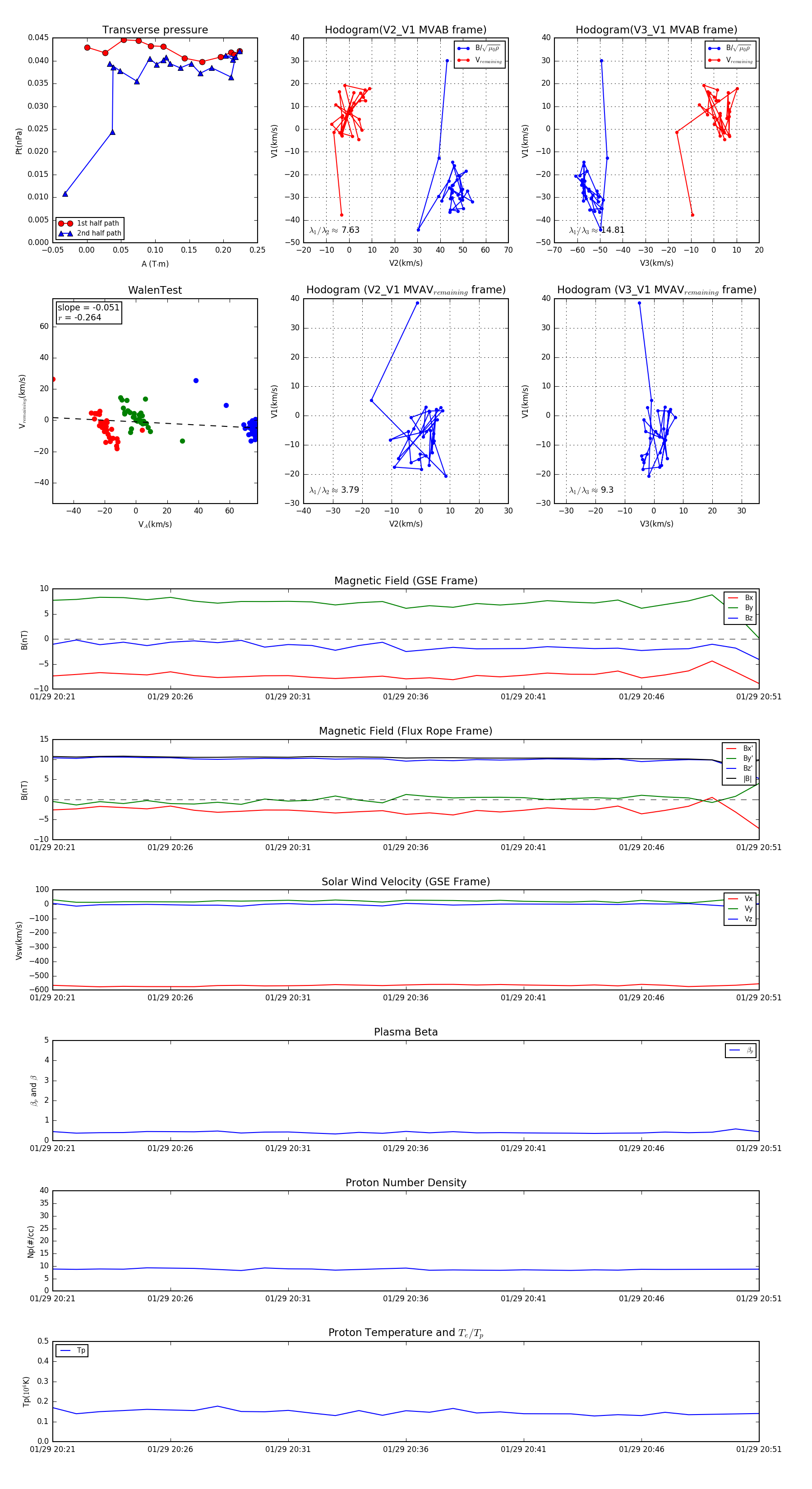Click the '01/29 20:36' tick under Plasma Beta
The height and width of the screenshot is (1489, 812).
click(x=406, y=1148)
